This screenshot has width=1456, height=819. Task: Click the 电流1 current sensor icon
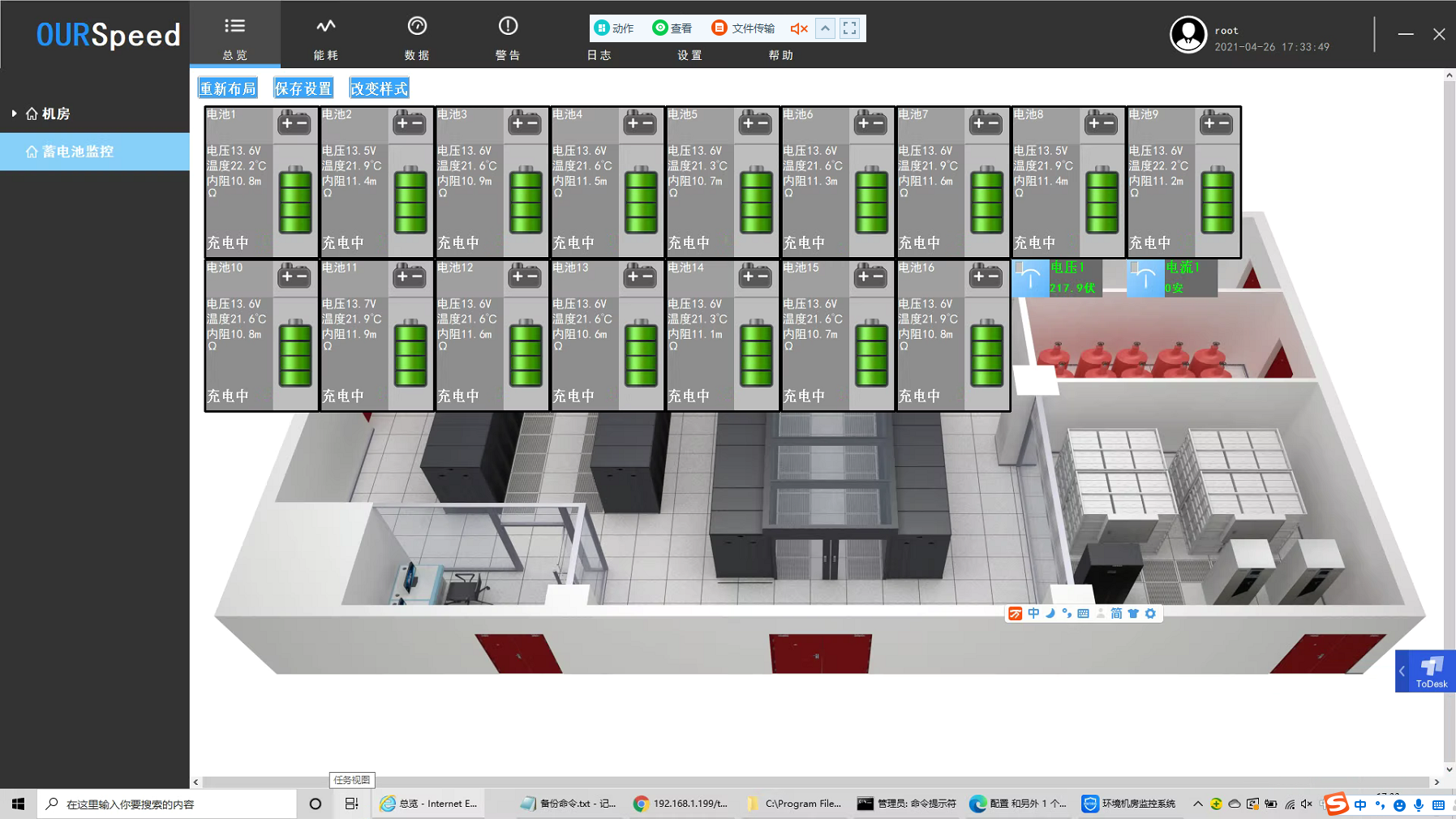[1145, 278]
